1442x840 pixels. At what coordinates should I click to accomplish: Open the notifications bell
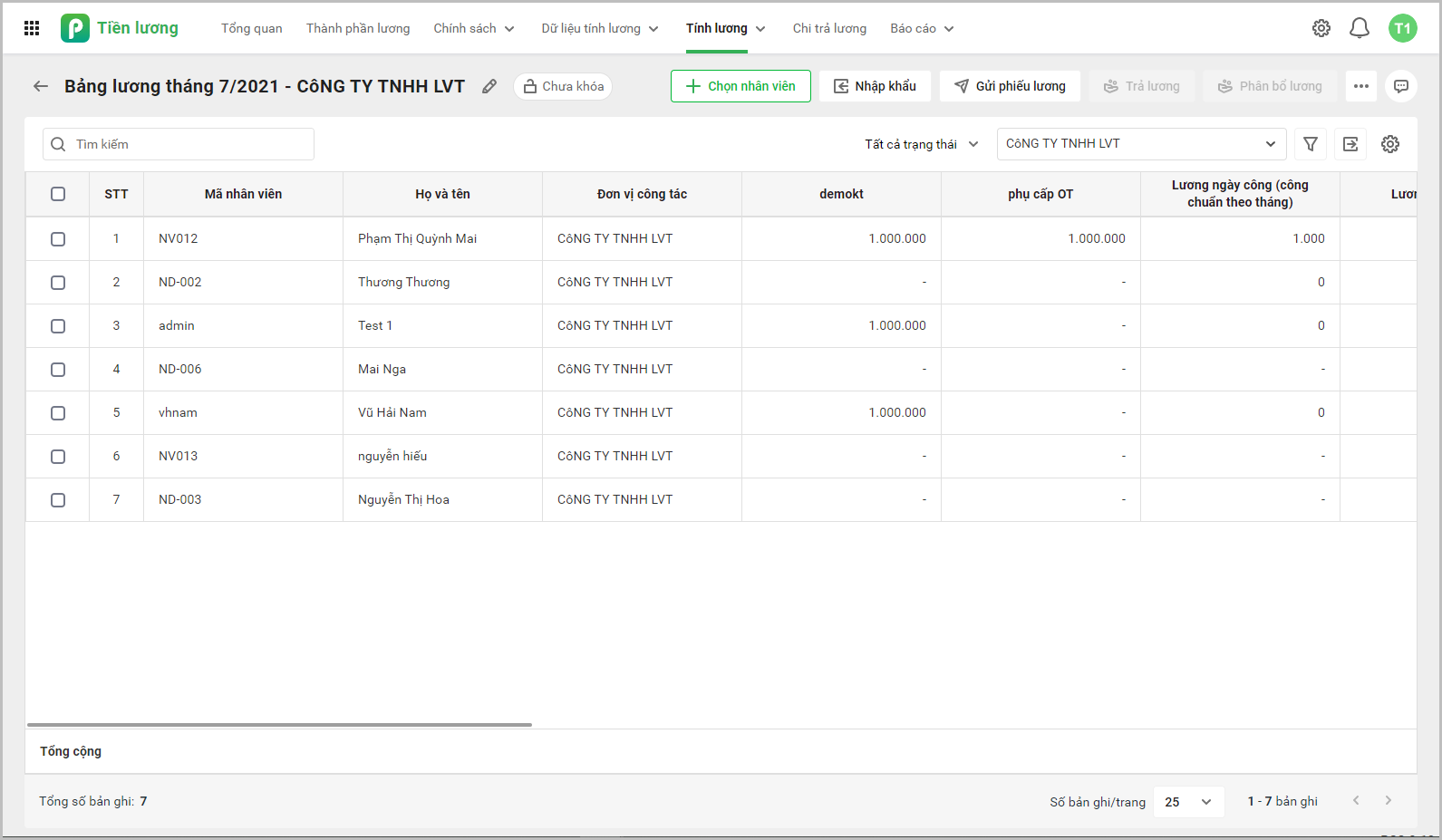tap(1359, 28)
